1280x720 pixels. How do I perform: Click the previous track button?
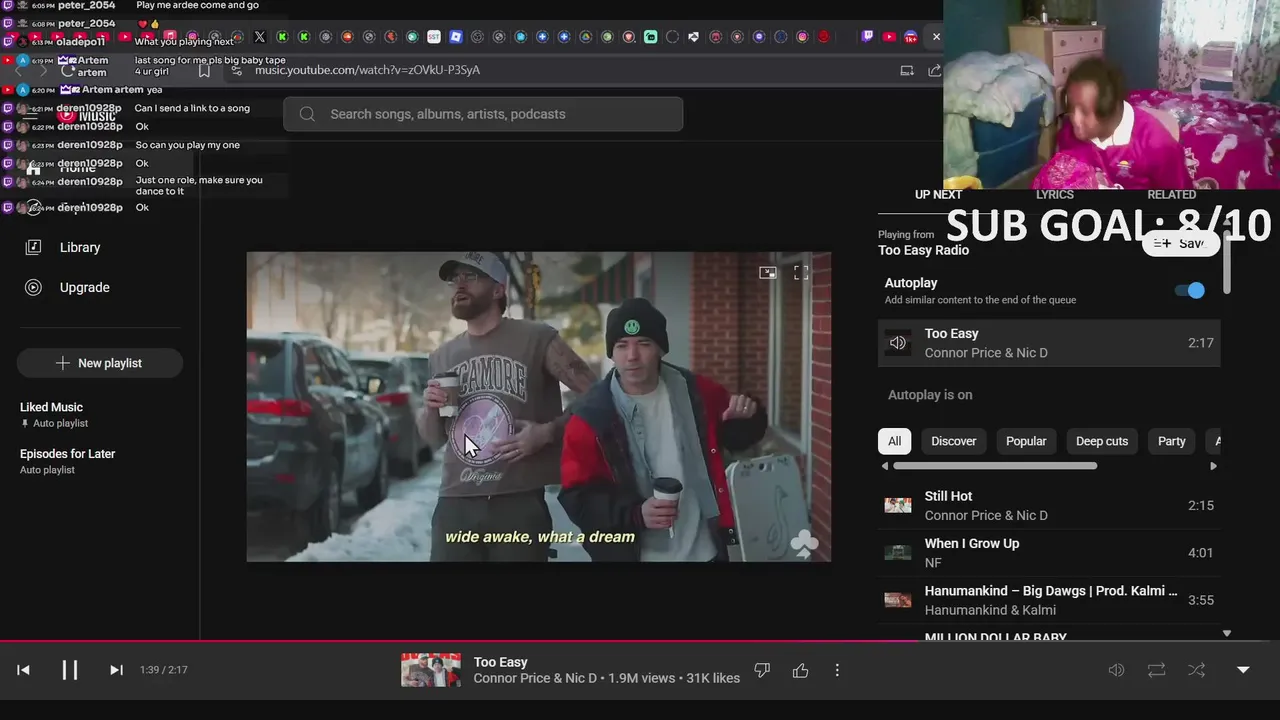(24, 670)
